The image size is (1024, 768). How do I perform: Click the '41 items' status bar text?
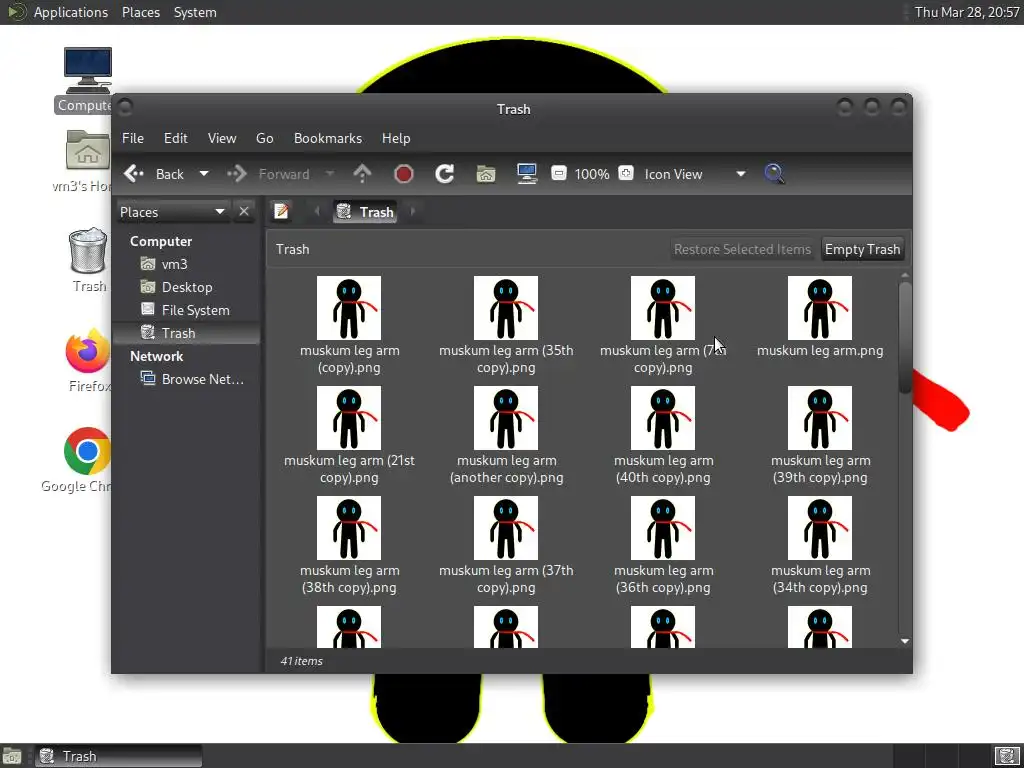click(x=302, y=661)
